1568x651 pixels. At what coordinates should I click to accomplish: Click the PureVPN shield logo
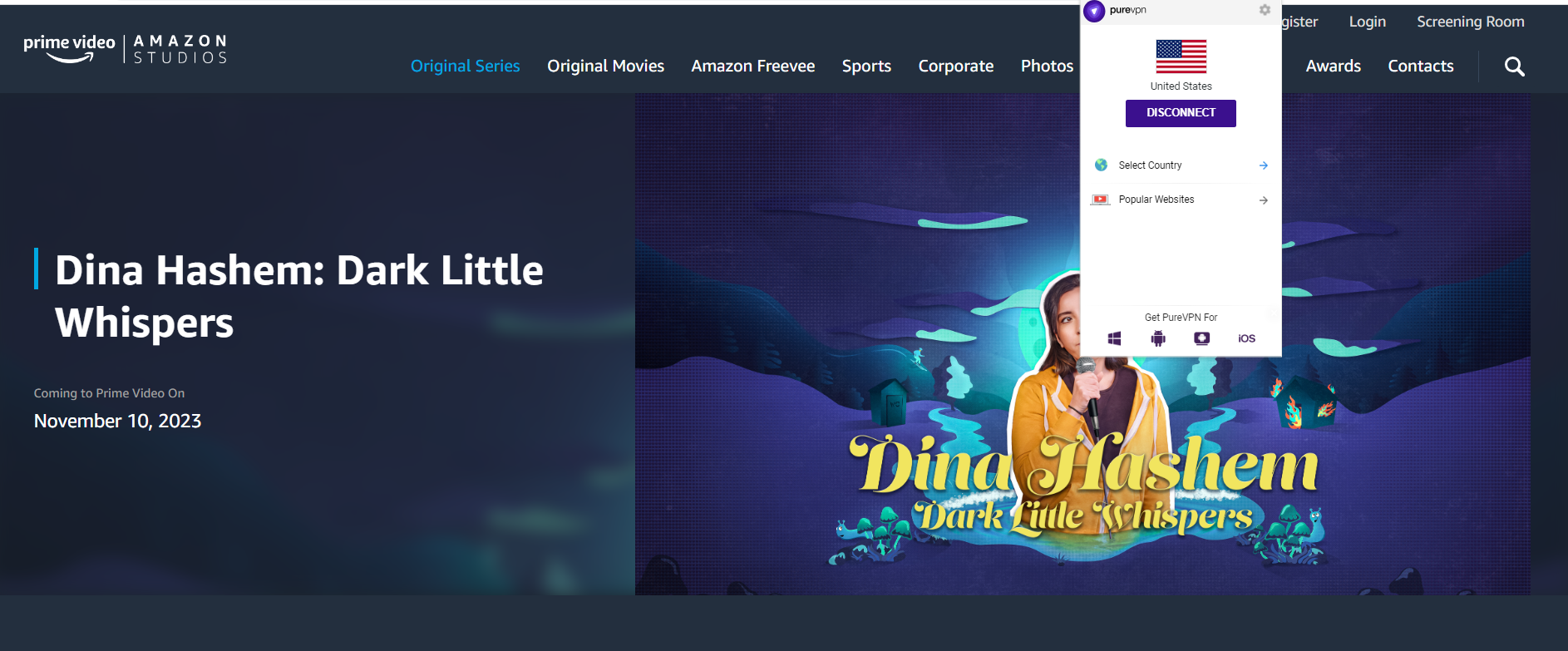point(1094,11)
